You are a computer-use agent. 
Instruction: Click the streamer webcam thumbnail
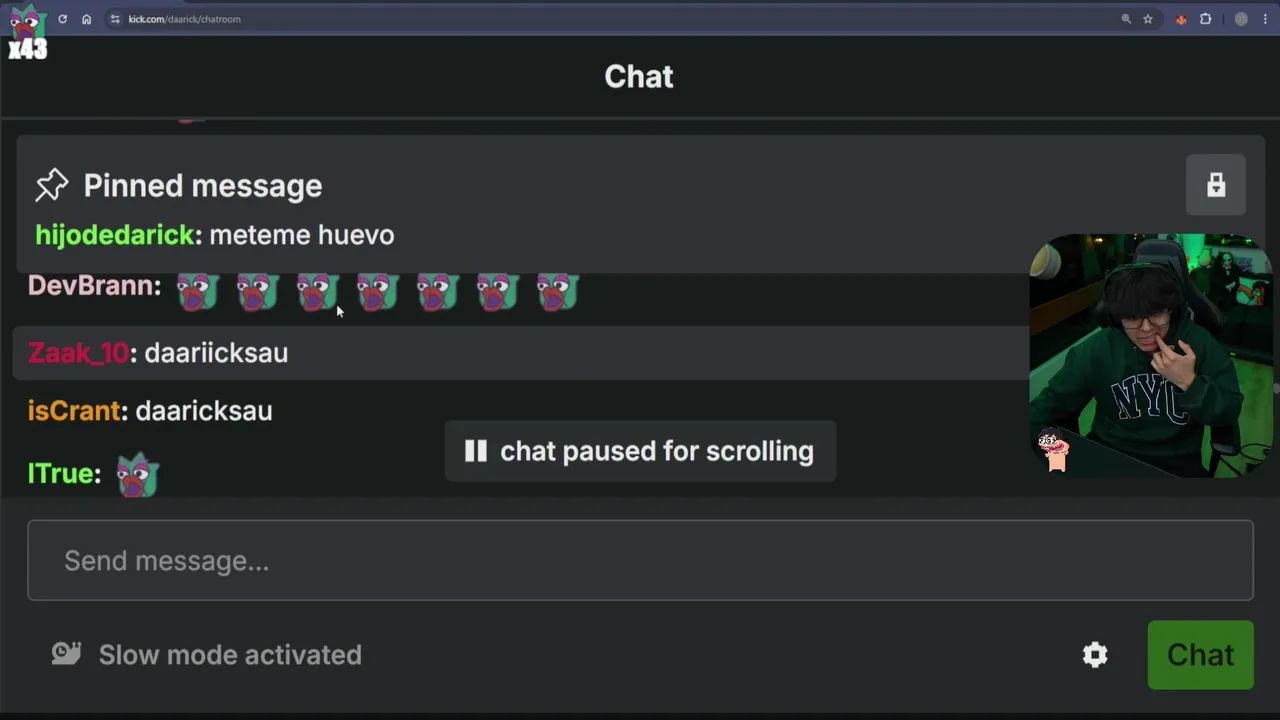(1150, 355)
